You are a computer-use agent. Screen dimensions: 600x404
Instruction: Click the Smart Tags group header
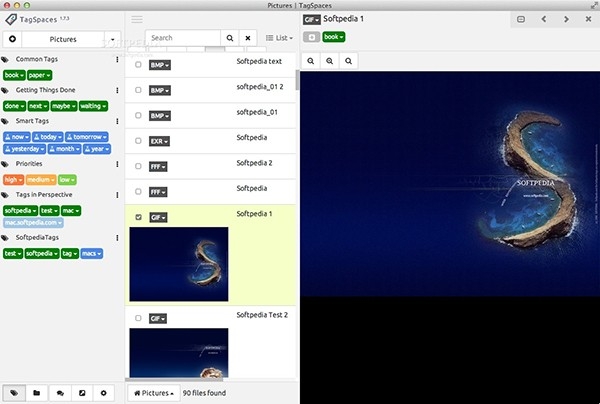[32, 121]
